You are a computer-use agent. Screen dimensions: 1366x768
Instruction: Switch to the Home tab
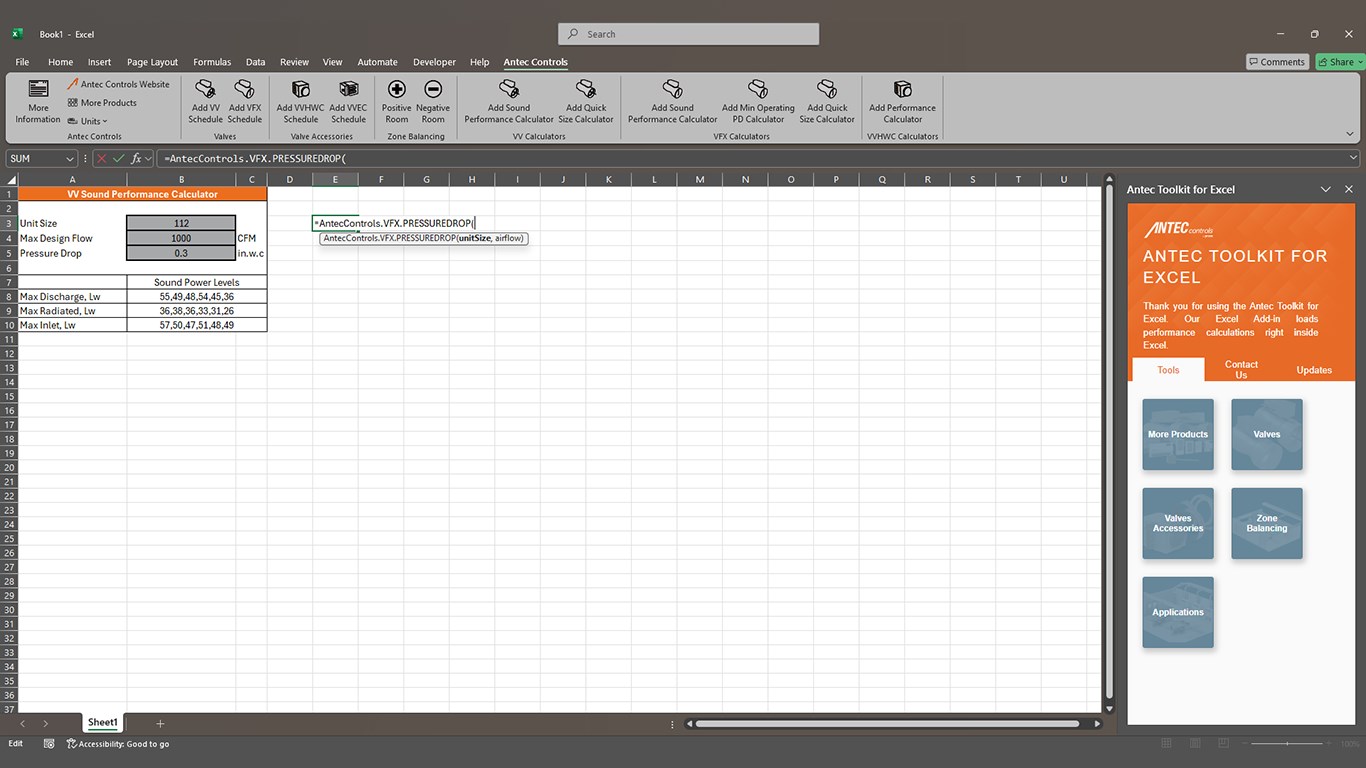pyautogui.click(x=60, y=62)
